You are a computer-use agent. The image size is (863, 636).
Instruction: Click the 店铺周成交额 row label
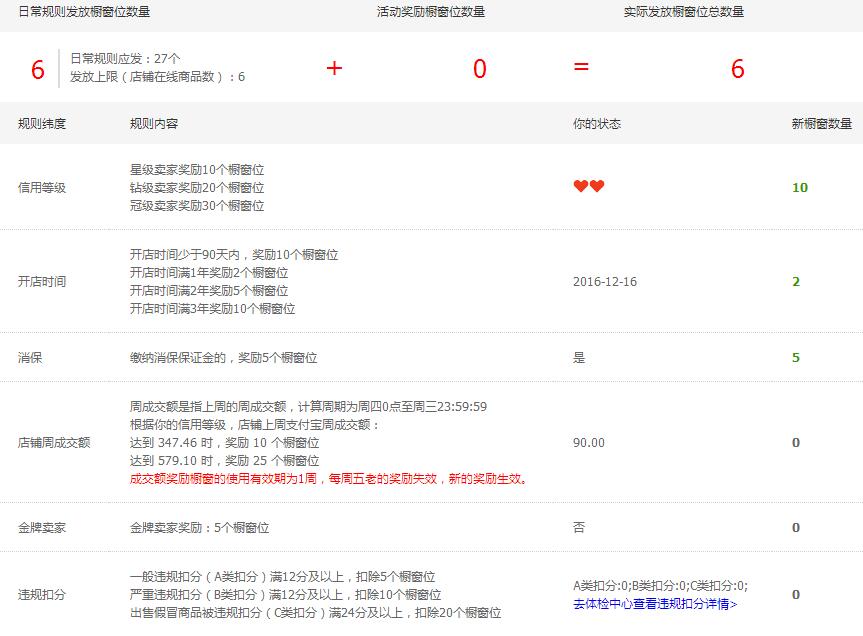54,443
